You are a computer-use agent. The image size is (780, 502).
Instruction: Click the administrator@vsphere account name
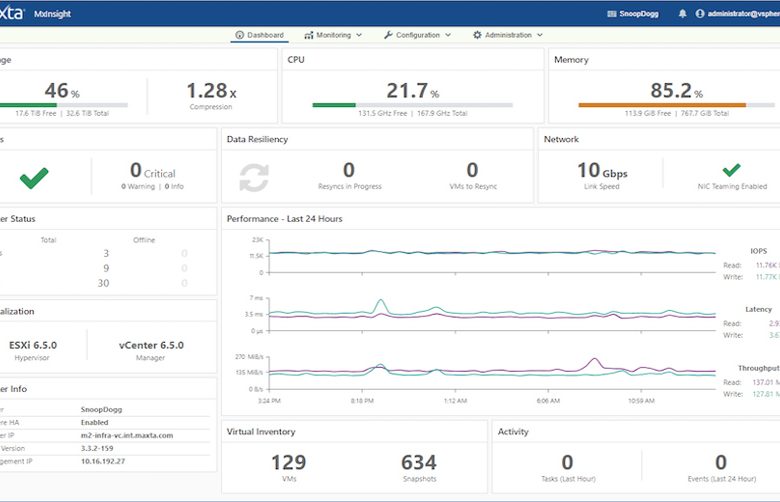[x=744, y=14]
